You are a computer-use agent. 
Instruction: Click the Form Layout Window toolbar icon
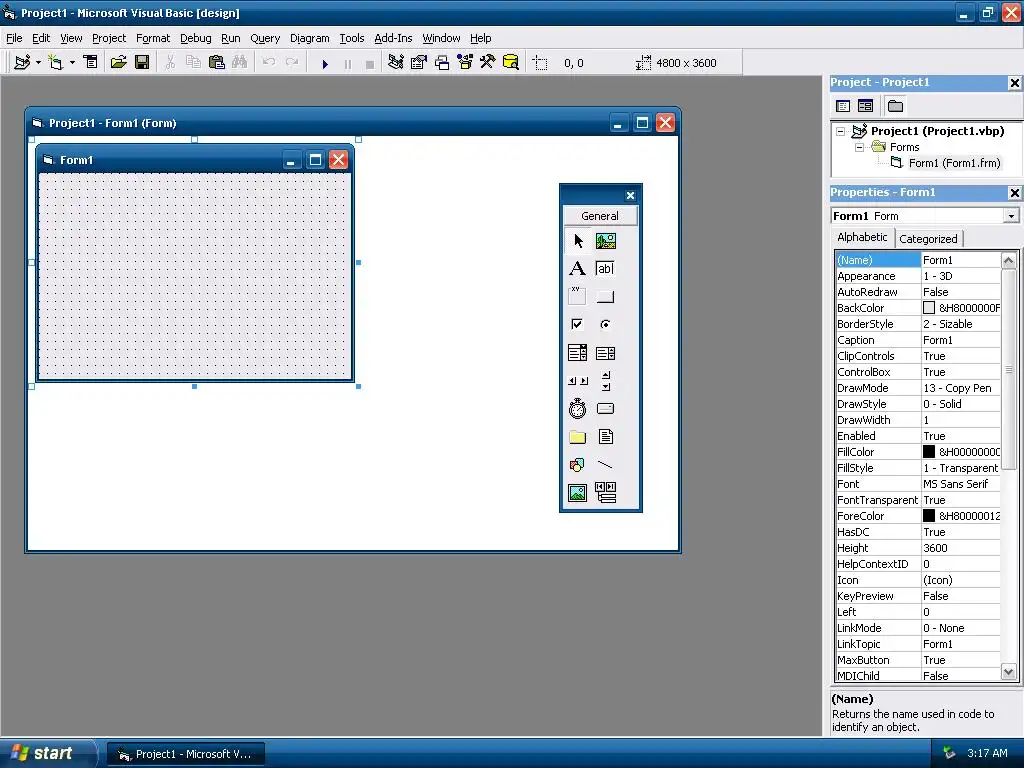tap(442, 63)
